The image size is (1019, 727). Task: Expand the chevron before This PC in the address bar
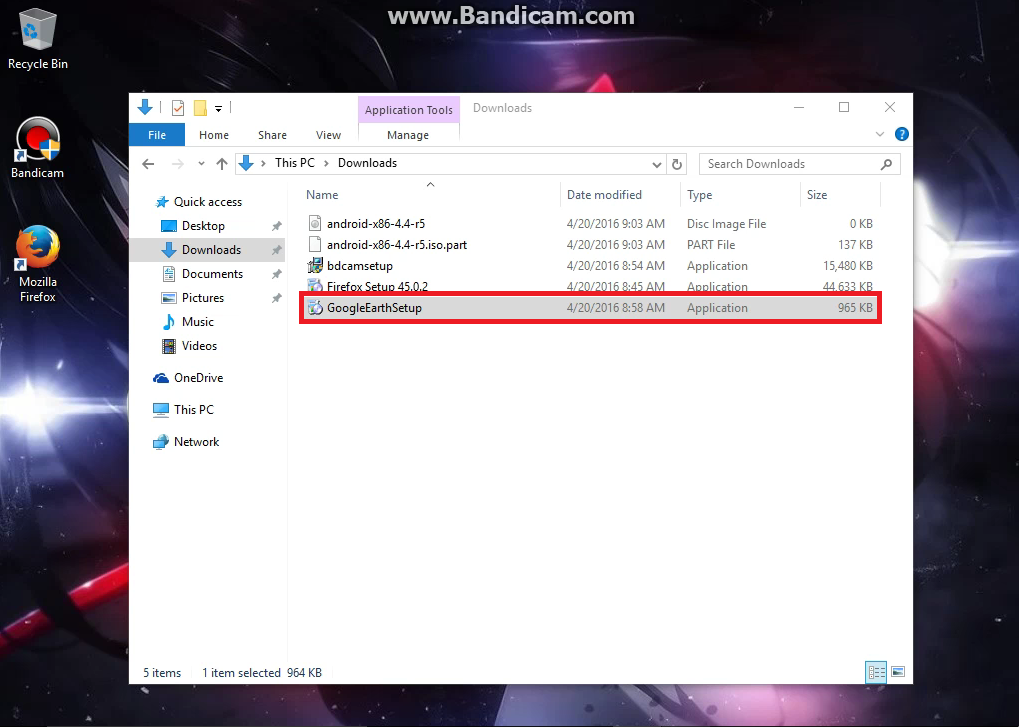tap(263, 164)
